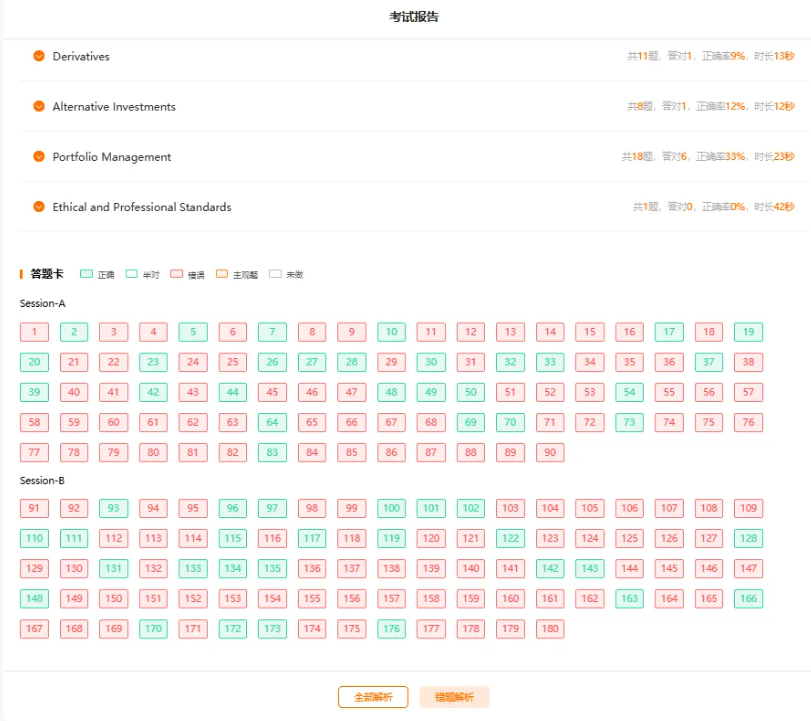Image resolution: width=811 pixels, height=721 pixels.
Task: Select the orange 主观题 legend box
Action: click(221, 273)
